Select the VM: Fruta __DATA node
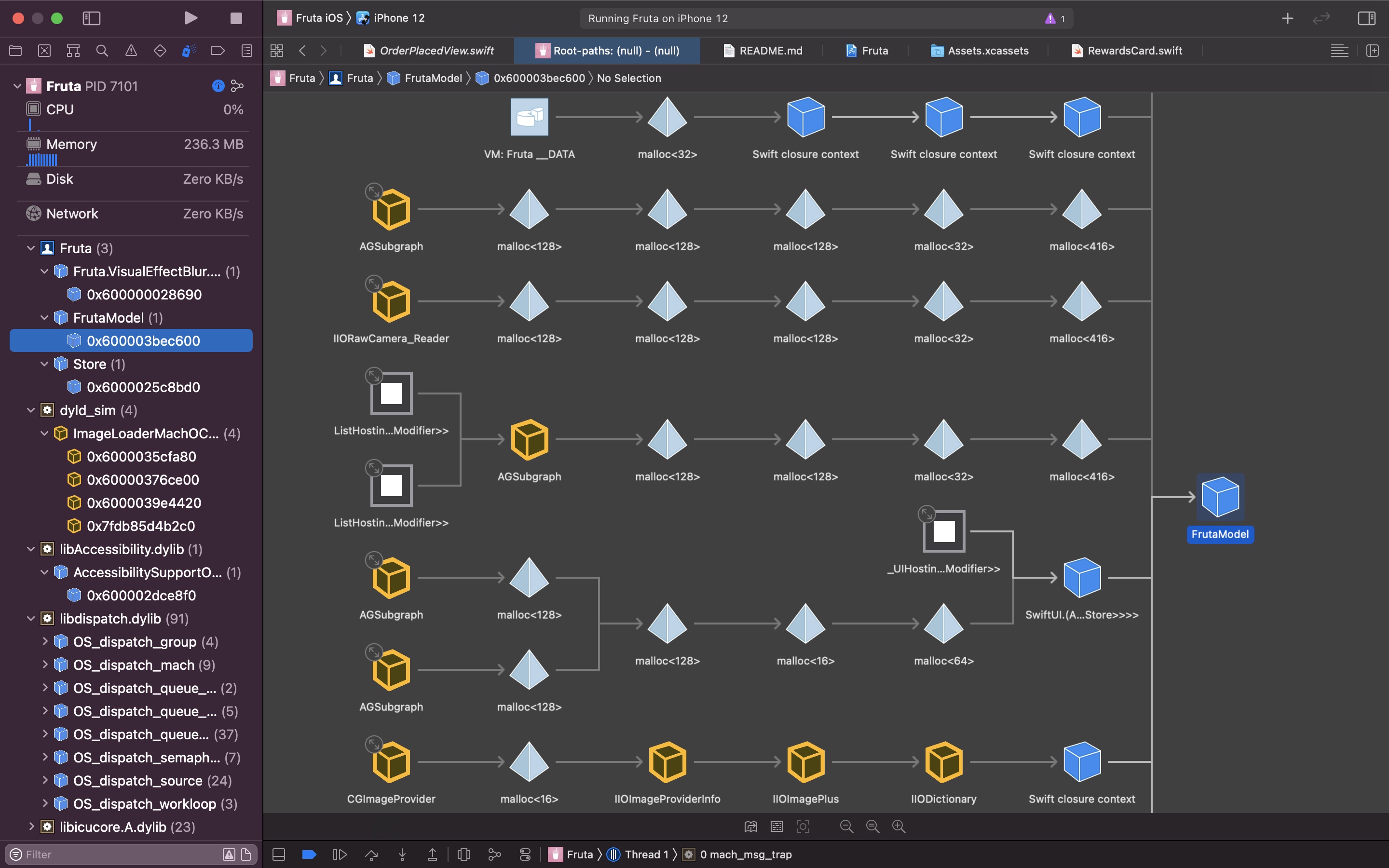Viewport: 1389px width, 868px height. pyautogui.click(x=529, y=117)
